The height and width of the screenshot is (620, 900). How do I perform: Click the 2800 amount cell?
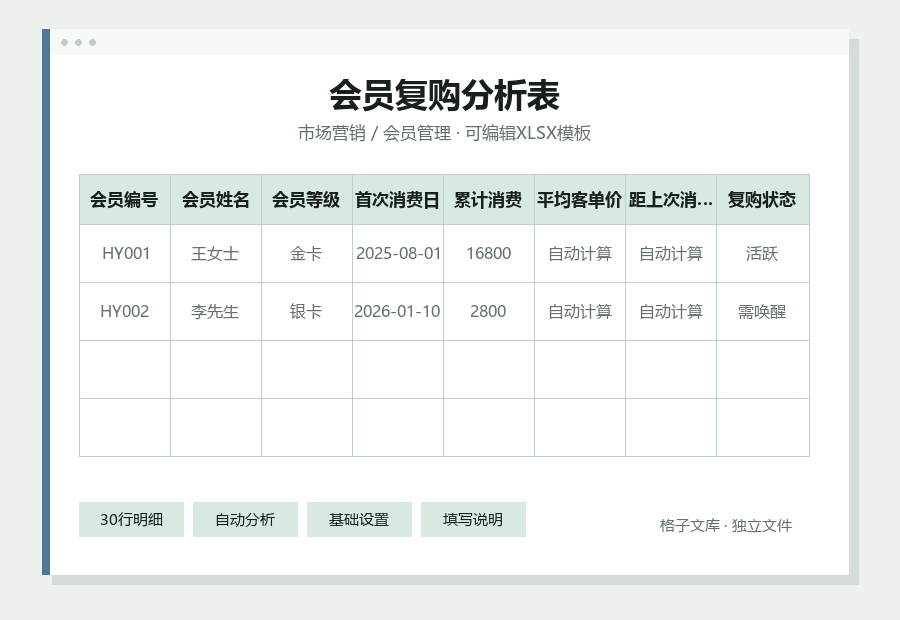click(x=488, y=312)
